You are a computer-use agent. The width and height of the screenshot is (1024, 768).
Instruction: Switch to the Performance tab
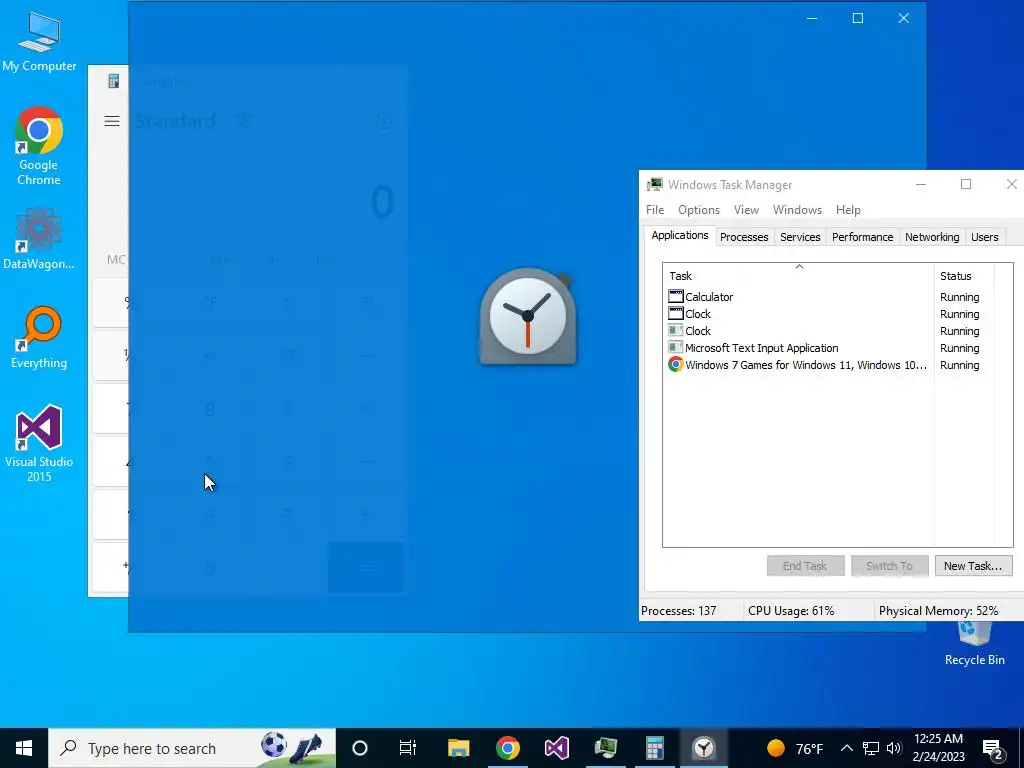coord(862,237)
